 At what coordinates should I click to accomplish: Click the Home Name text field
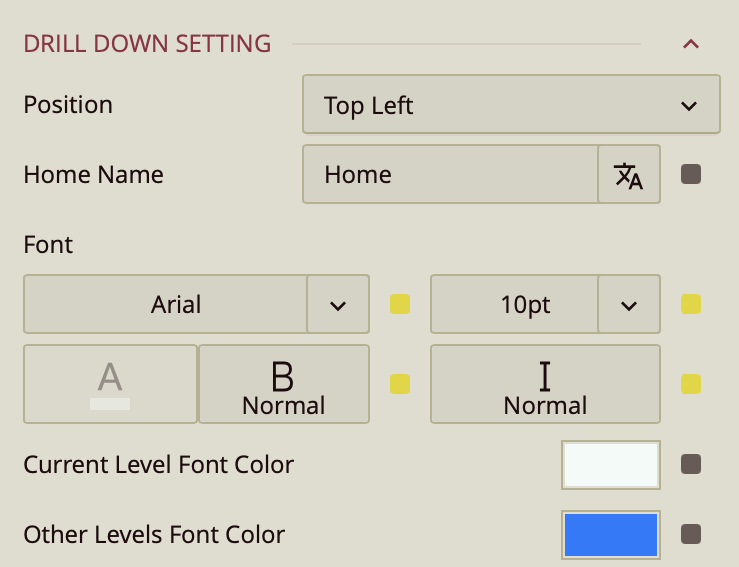(x=450, y=175)
